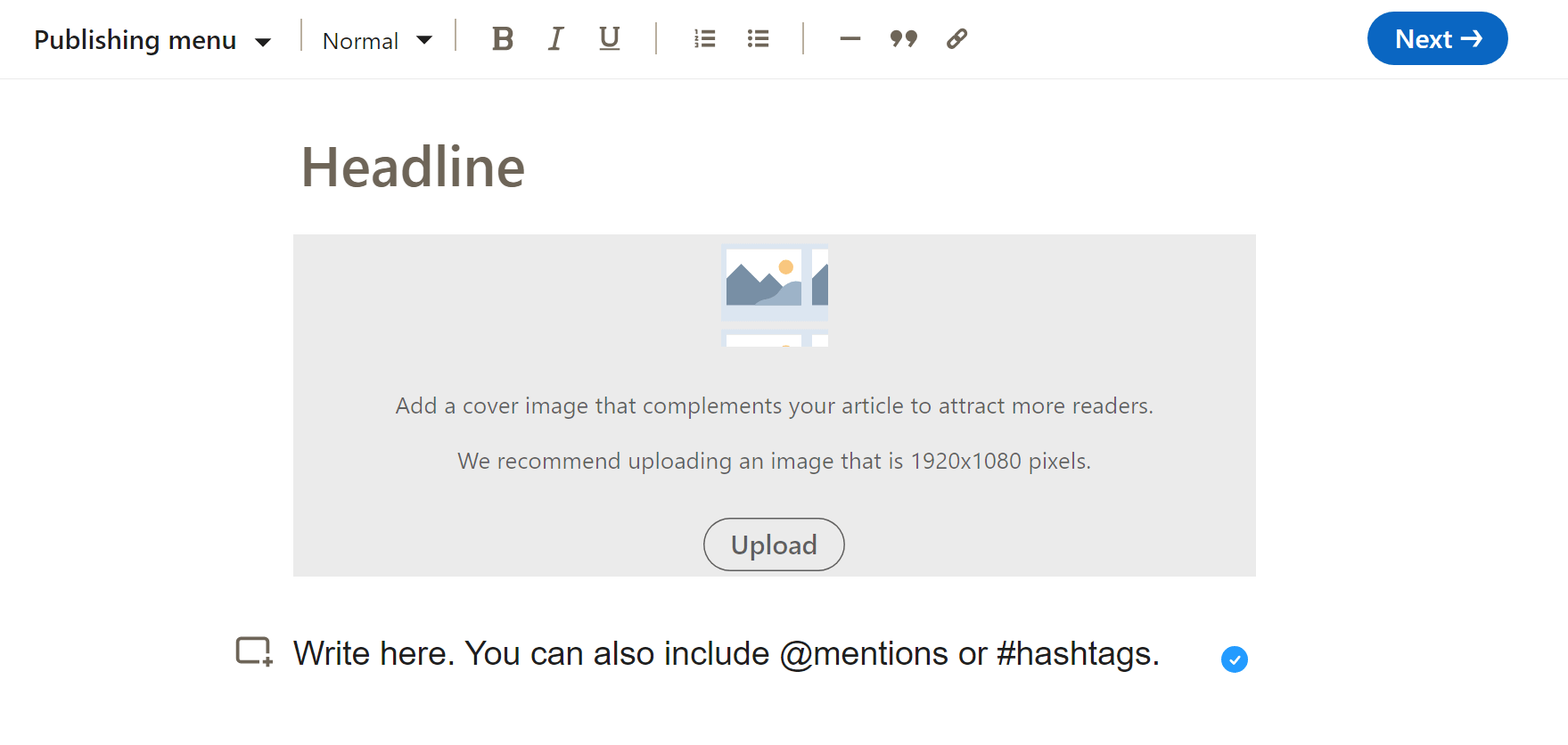This screenshot has width=1568, height=745.
Task: Apply underline formatting
Action: (x=609, y=38)
